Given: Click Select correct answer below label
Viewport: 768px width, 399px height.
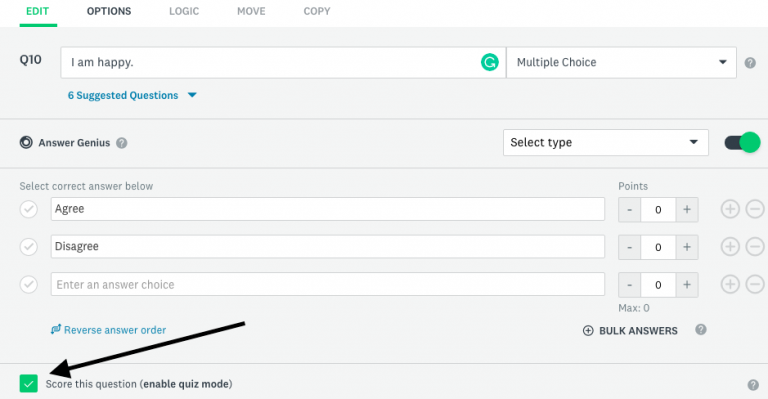Looking at the screenshot, I should 86,186.
